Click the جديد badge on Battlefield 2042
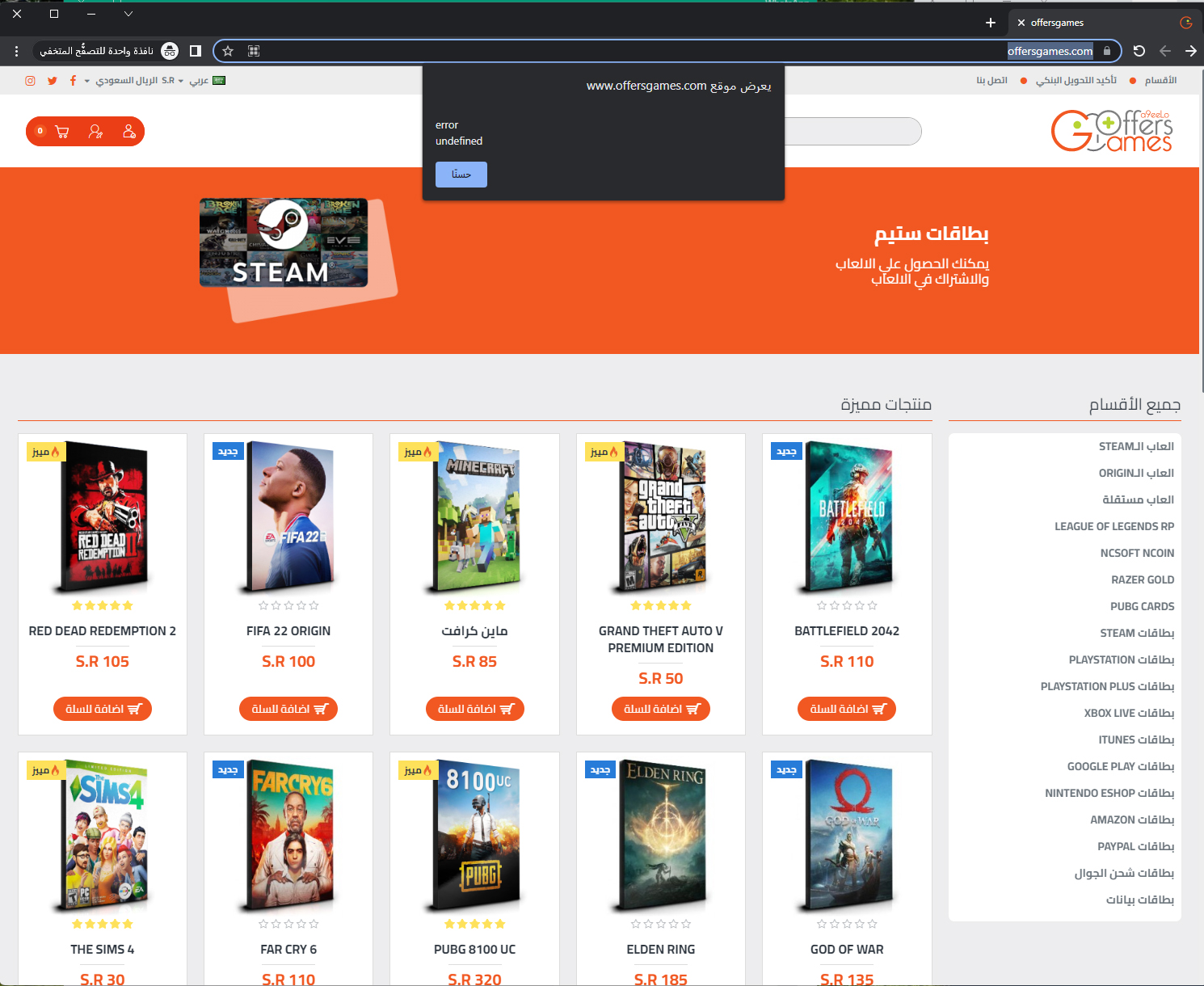1204x986 pixels. click(x=787, y=451)
